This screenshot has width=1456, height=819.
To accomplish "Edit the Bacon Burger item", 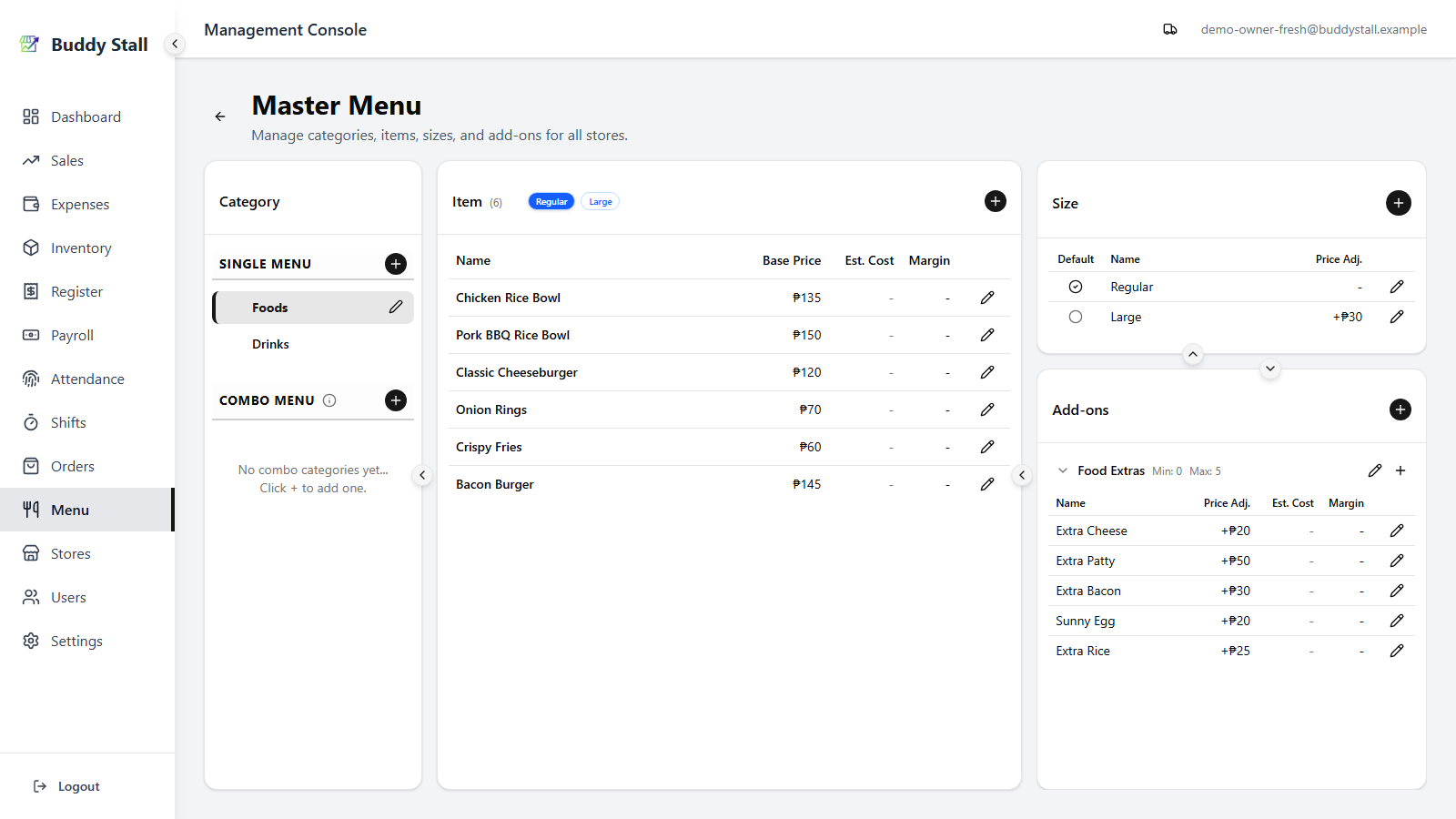I will click(987, 484).
